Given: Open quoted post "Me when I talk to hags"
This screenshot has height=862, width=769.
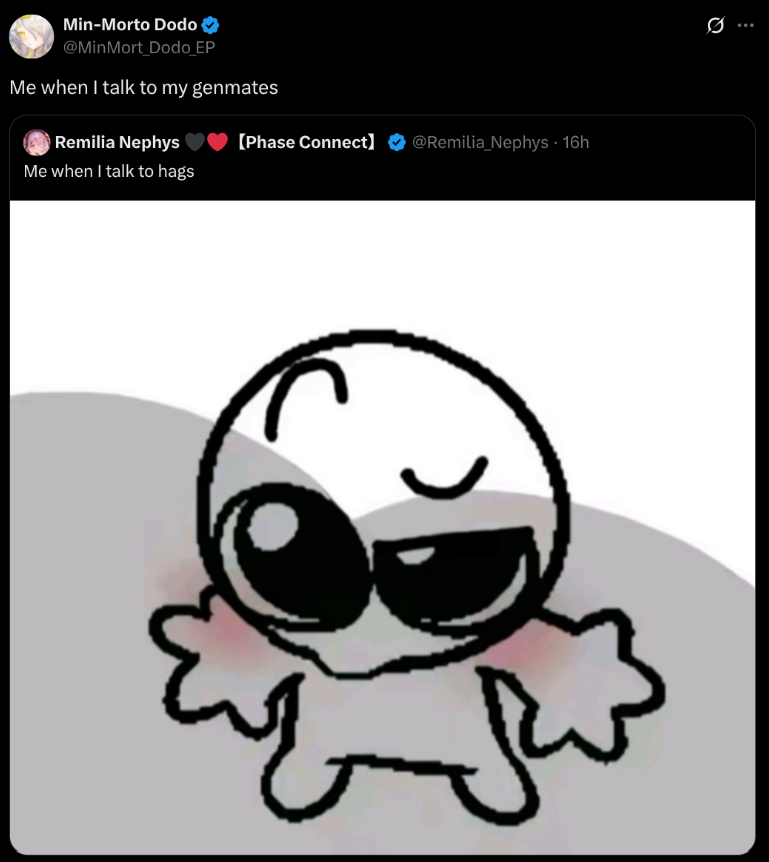Looking at the screenshot, I should [109, 172].
